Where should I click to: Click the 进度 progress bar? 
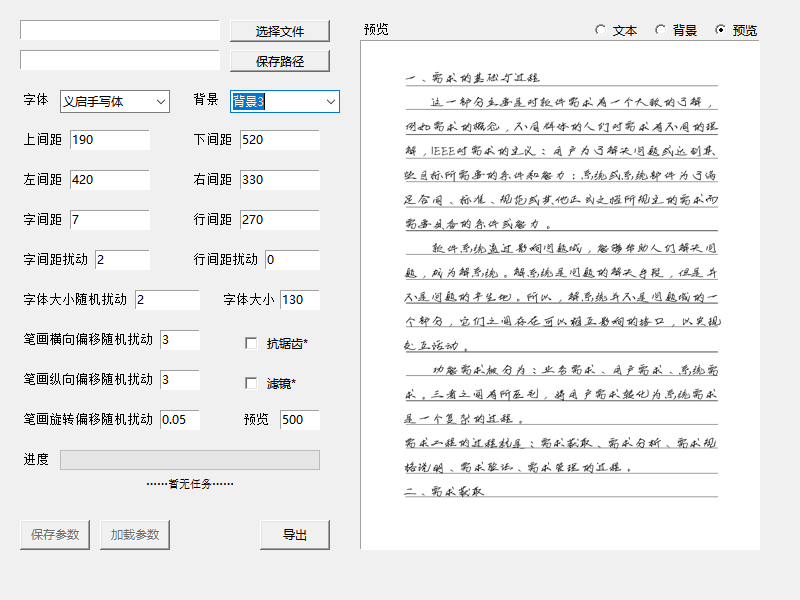click(x=189, y=460)
